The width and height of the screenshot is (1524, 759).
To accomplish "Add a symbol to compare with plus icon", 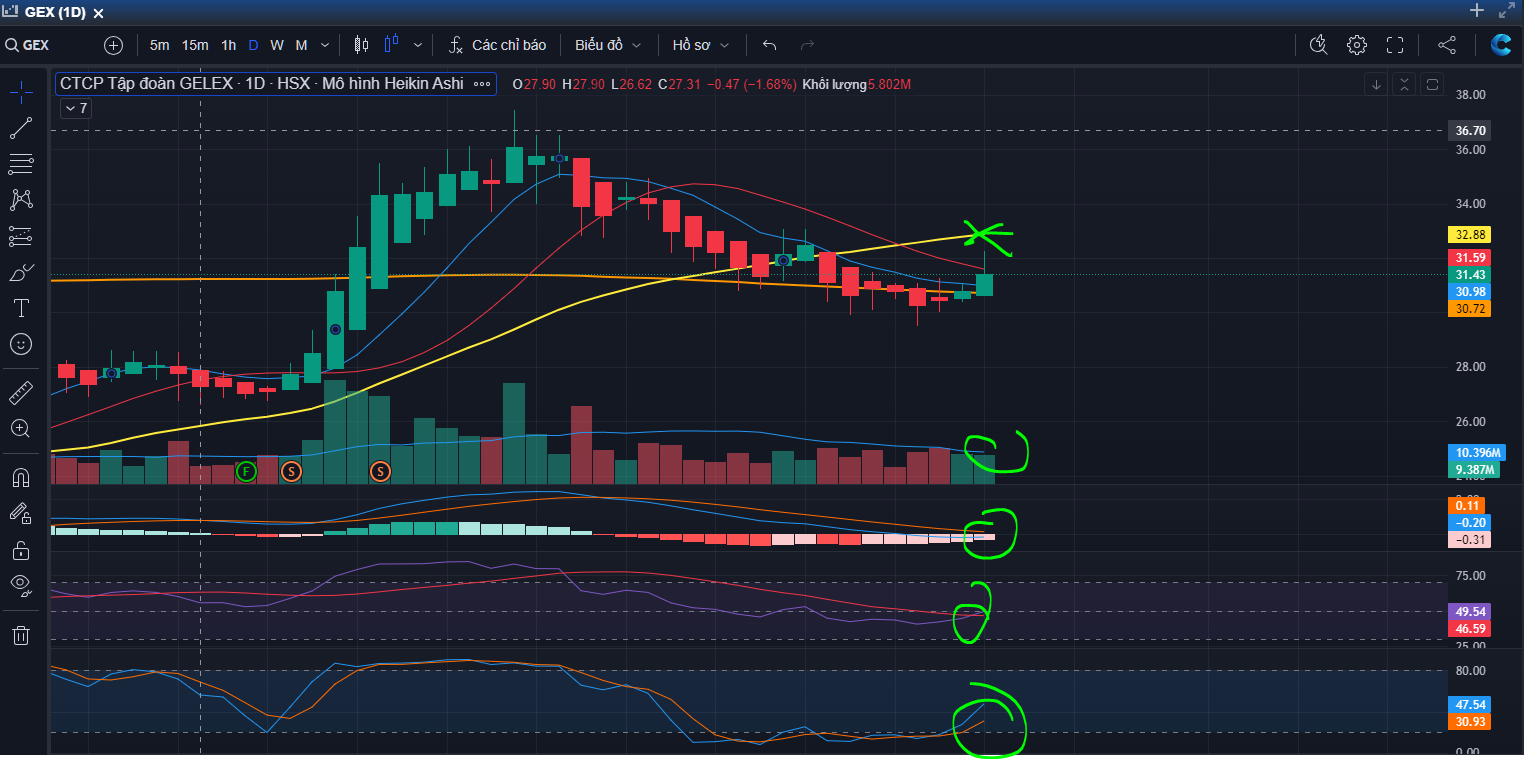I will (113, 45).
